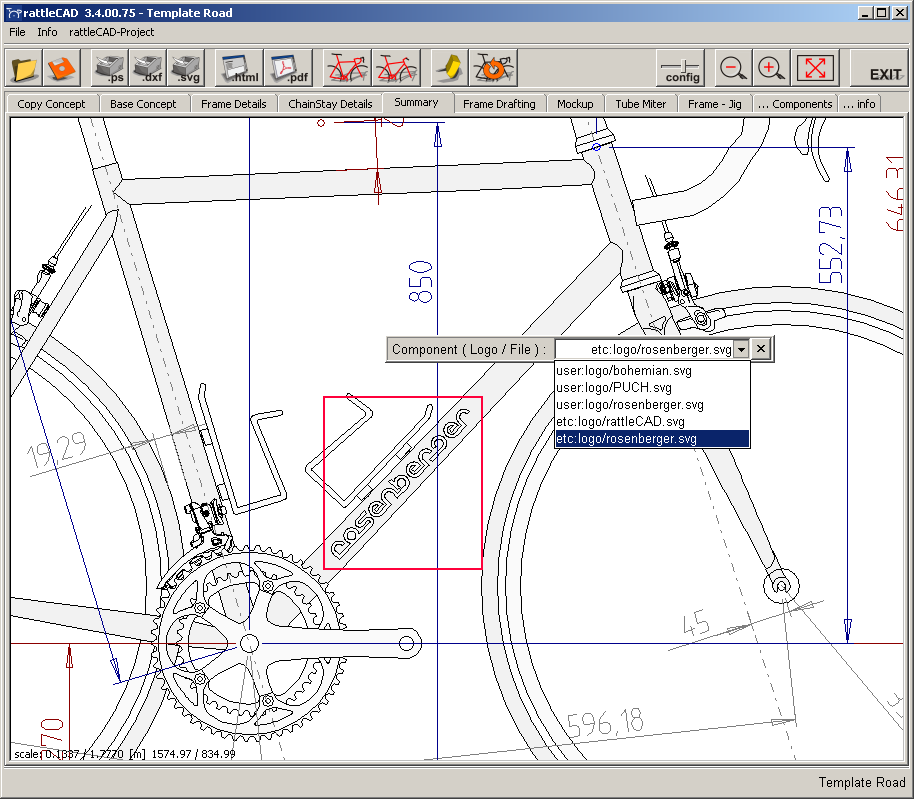This screenshot has width=914, height=799.
Task: Click the yellow clear/eraser toolbar icon
Action: coord(449,69)
